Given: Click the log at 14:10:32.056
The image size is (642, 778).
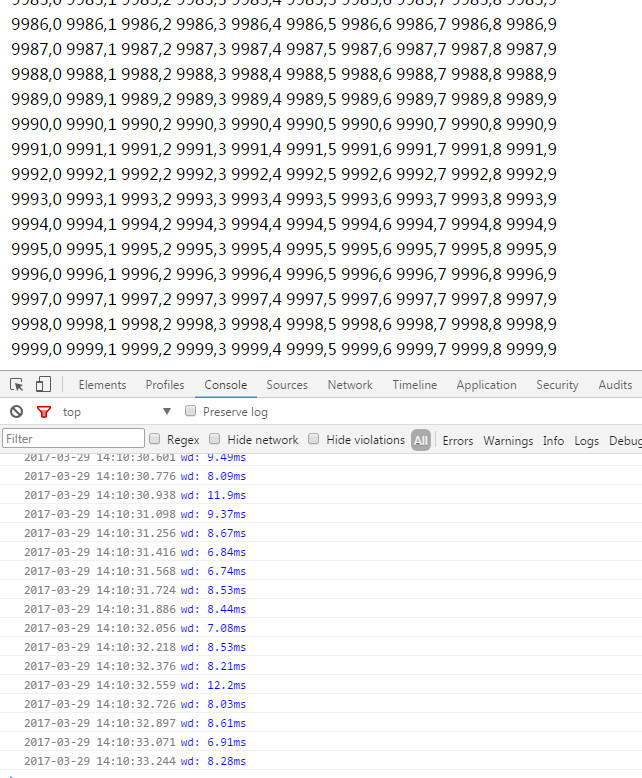Looking at the screenshot, I should [x=321, y=628].
